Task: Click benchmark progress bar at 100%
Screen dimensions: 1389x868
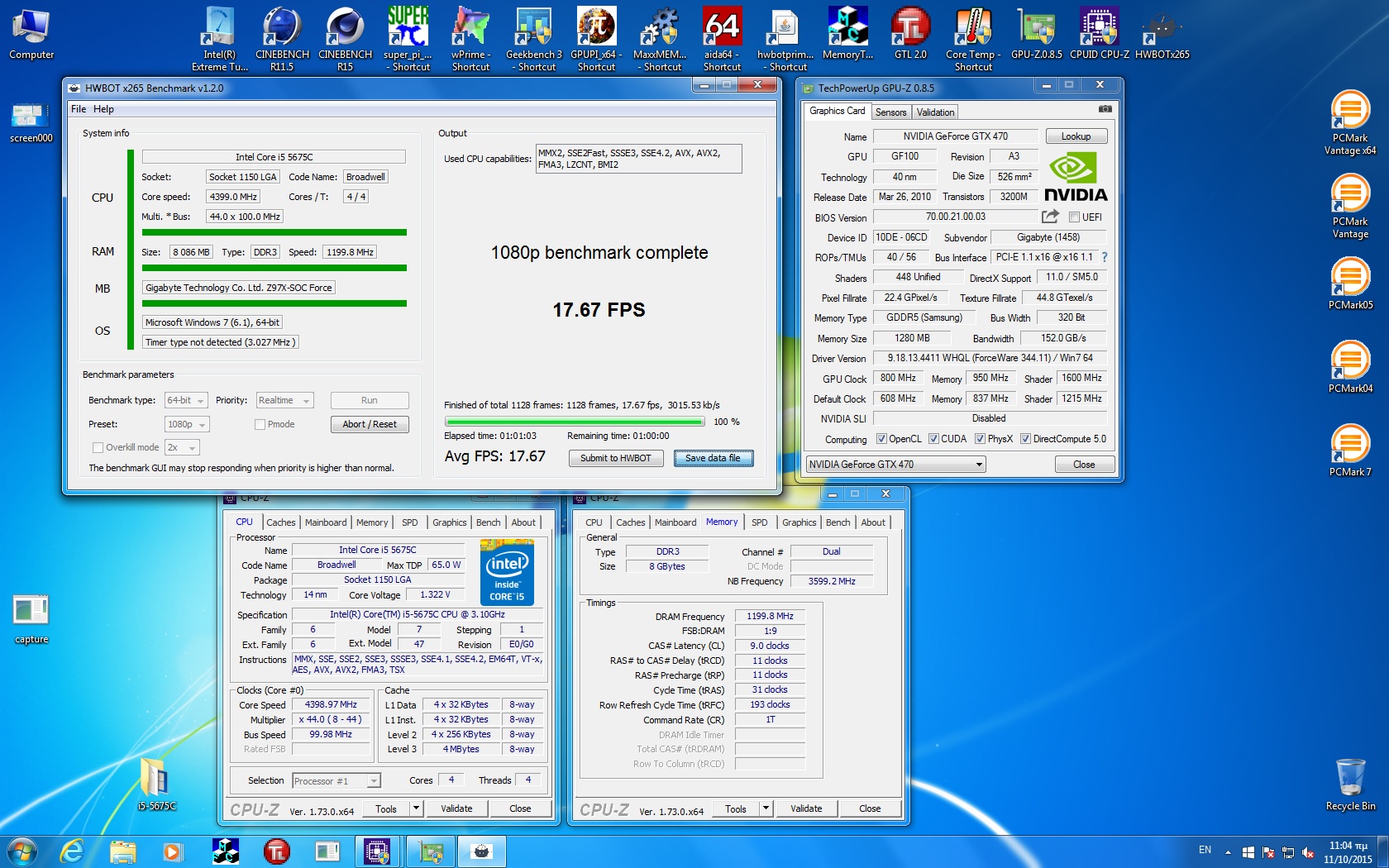Action: (574, 422)
